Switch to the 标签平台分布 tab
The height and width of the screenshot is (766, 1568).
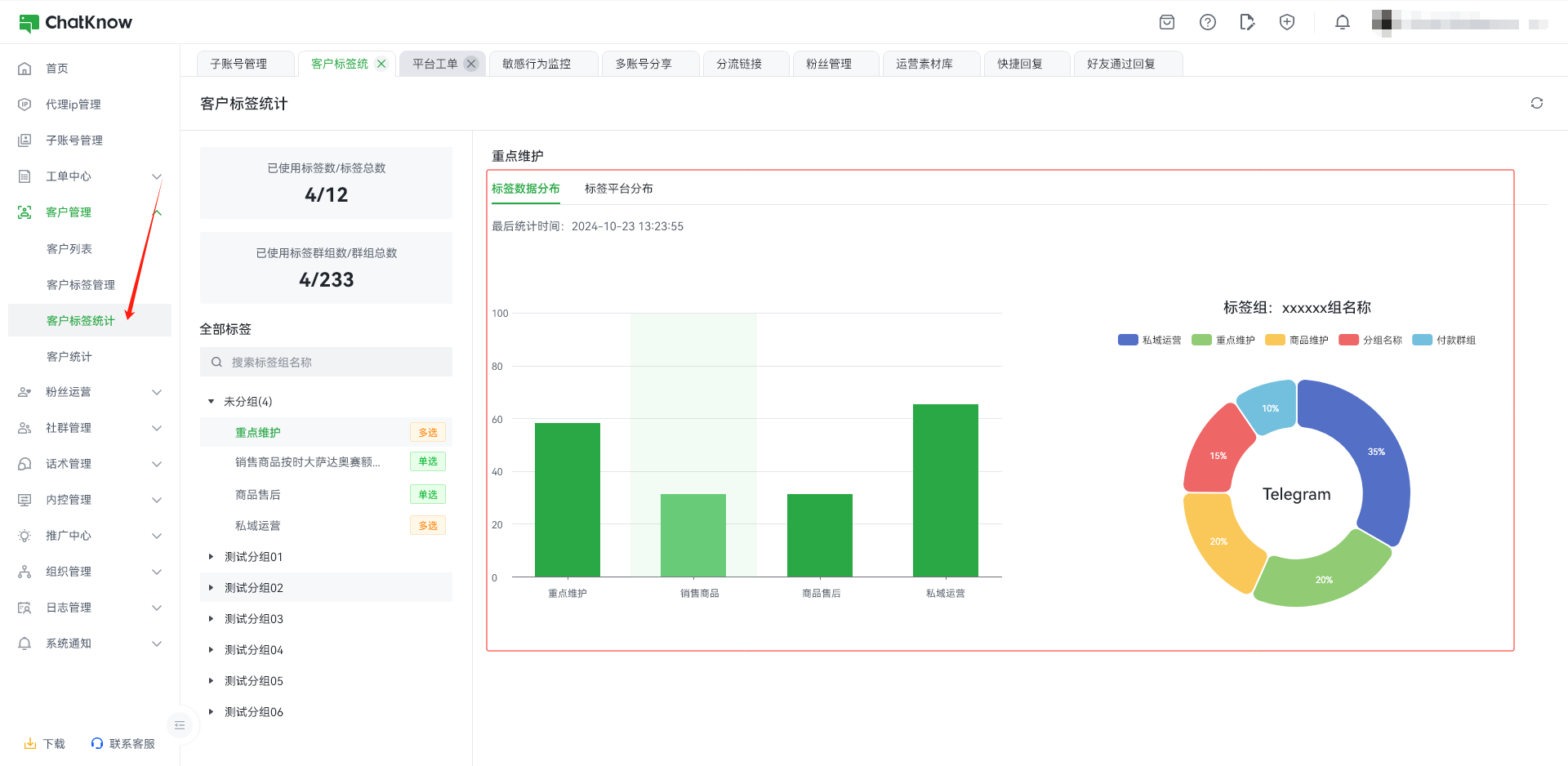(618, 189)
